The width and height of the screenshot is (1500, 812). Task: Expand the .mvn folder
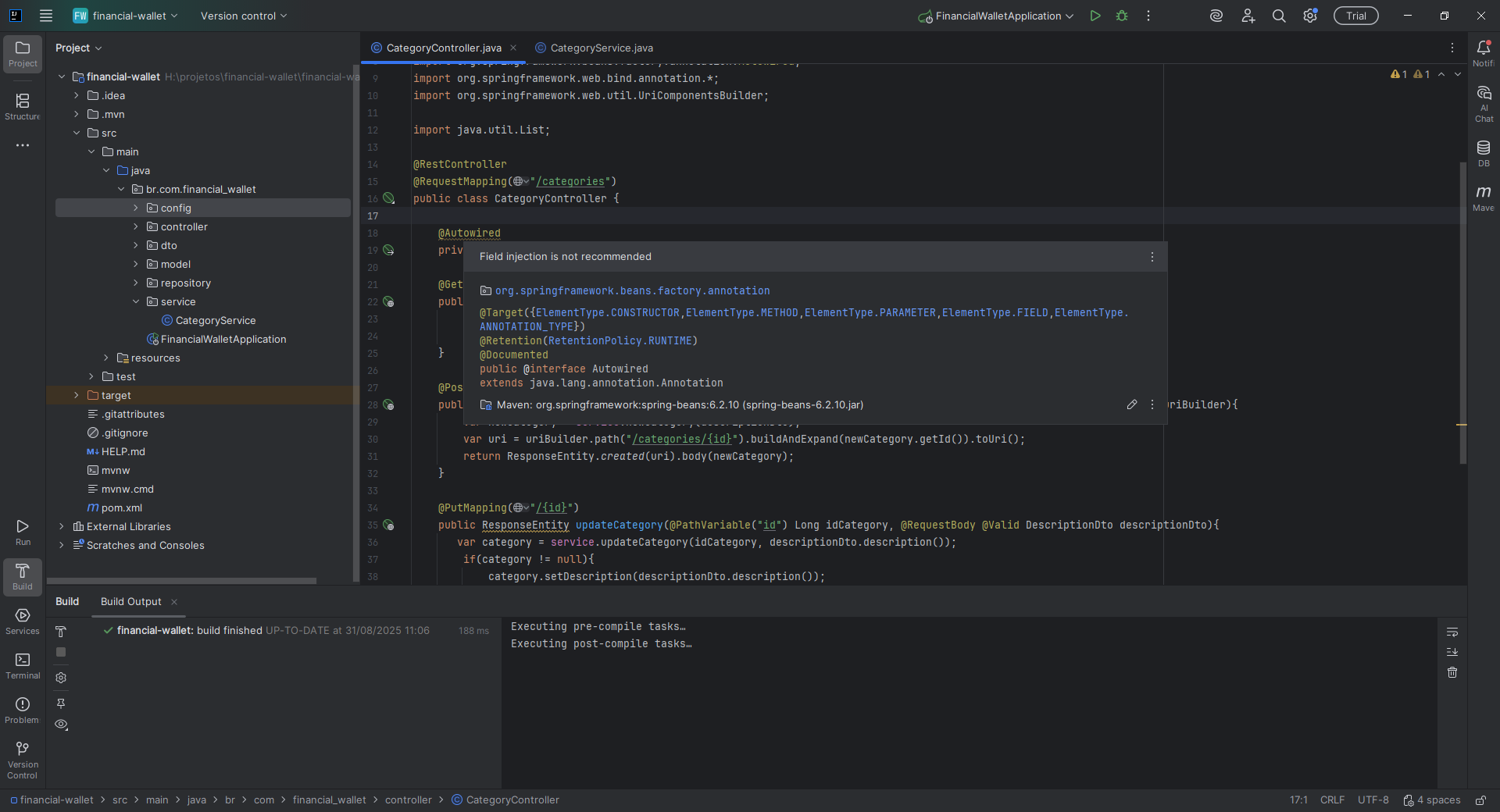pos(77,114)
